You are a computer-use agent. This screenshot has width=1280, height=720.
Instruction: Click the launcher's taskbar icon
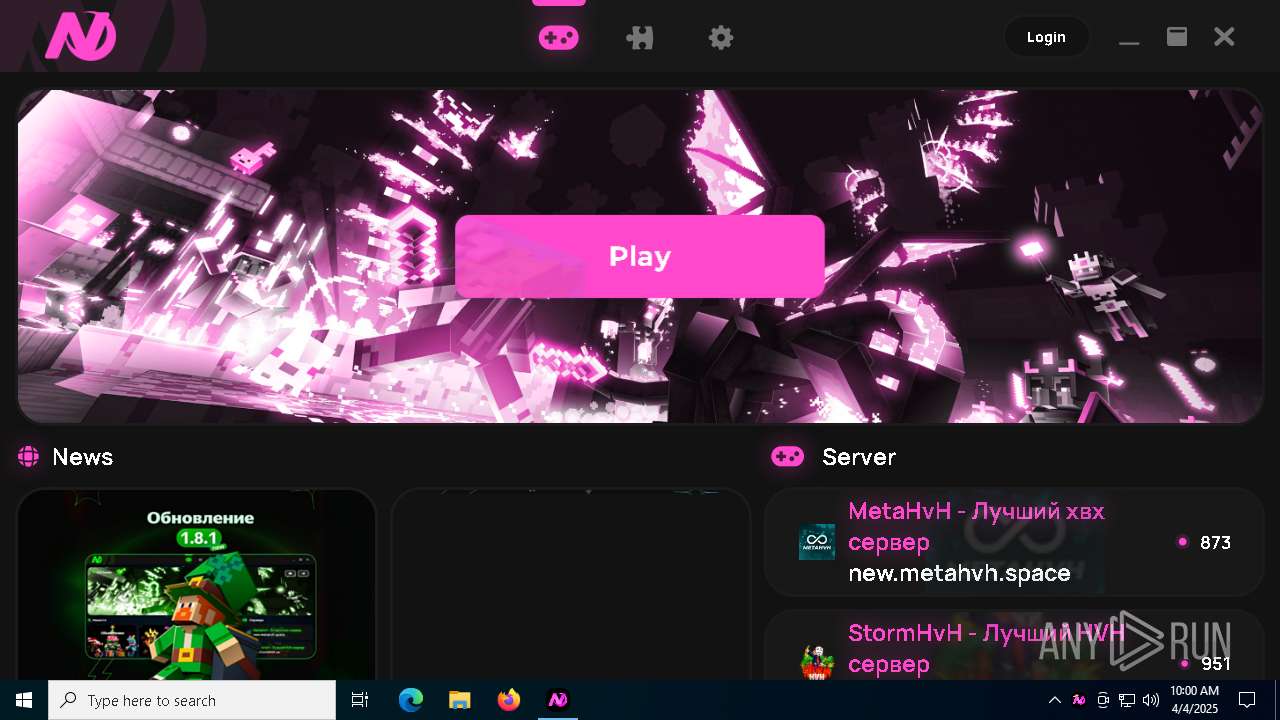[x=558, y=700]
